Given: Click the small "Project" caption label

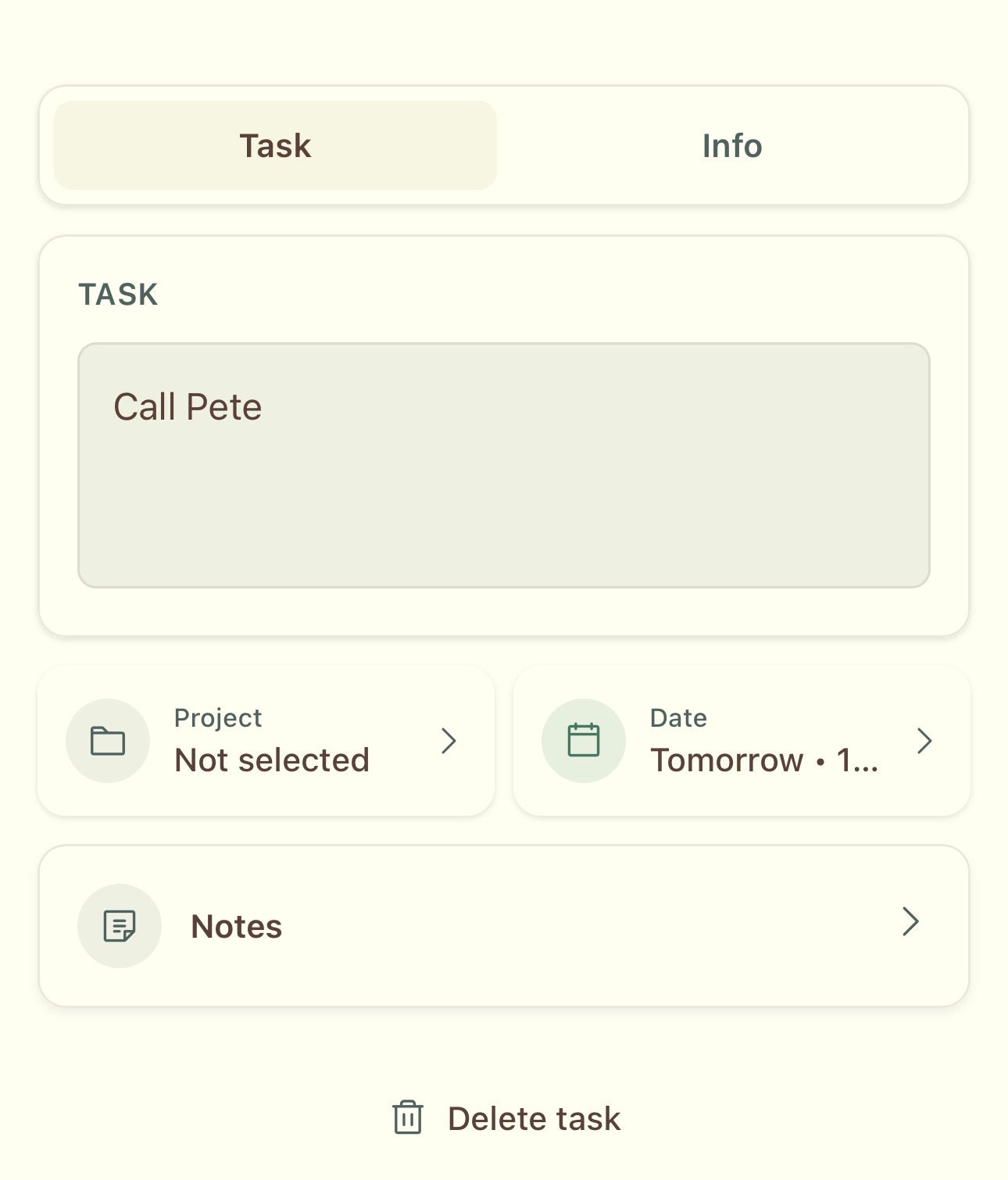Looking at the screenshot, I should pyautogui.click(x=218, y=718).
